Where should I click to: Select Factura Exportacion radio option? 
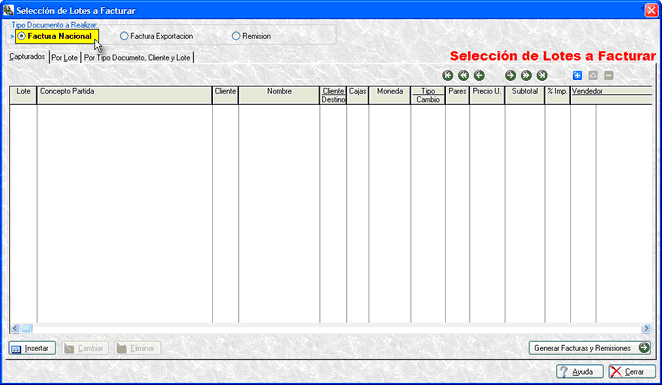pyautogui.click(x=157, y=36)
